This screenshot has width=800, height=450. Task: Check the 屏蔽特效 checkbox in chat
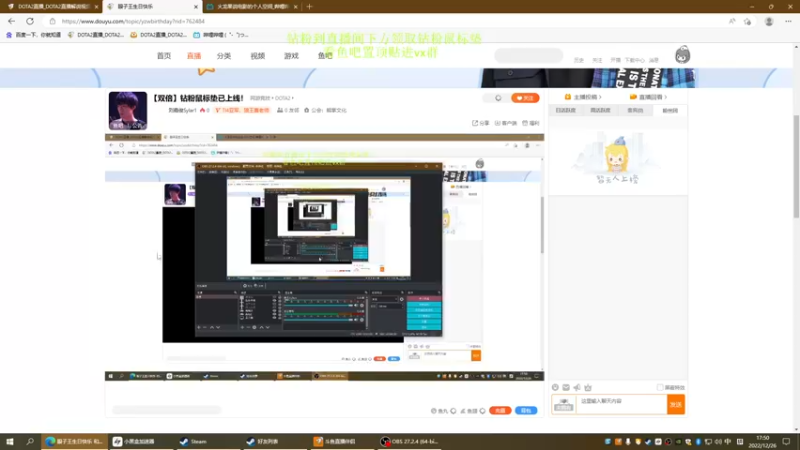click(x=660, y=388)
